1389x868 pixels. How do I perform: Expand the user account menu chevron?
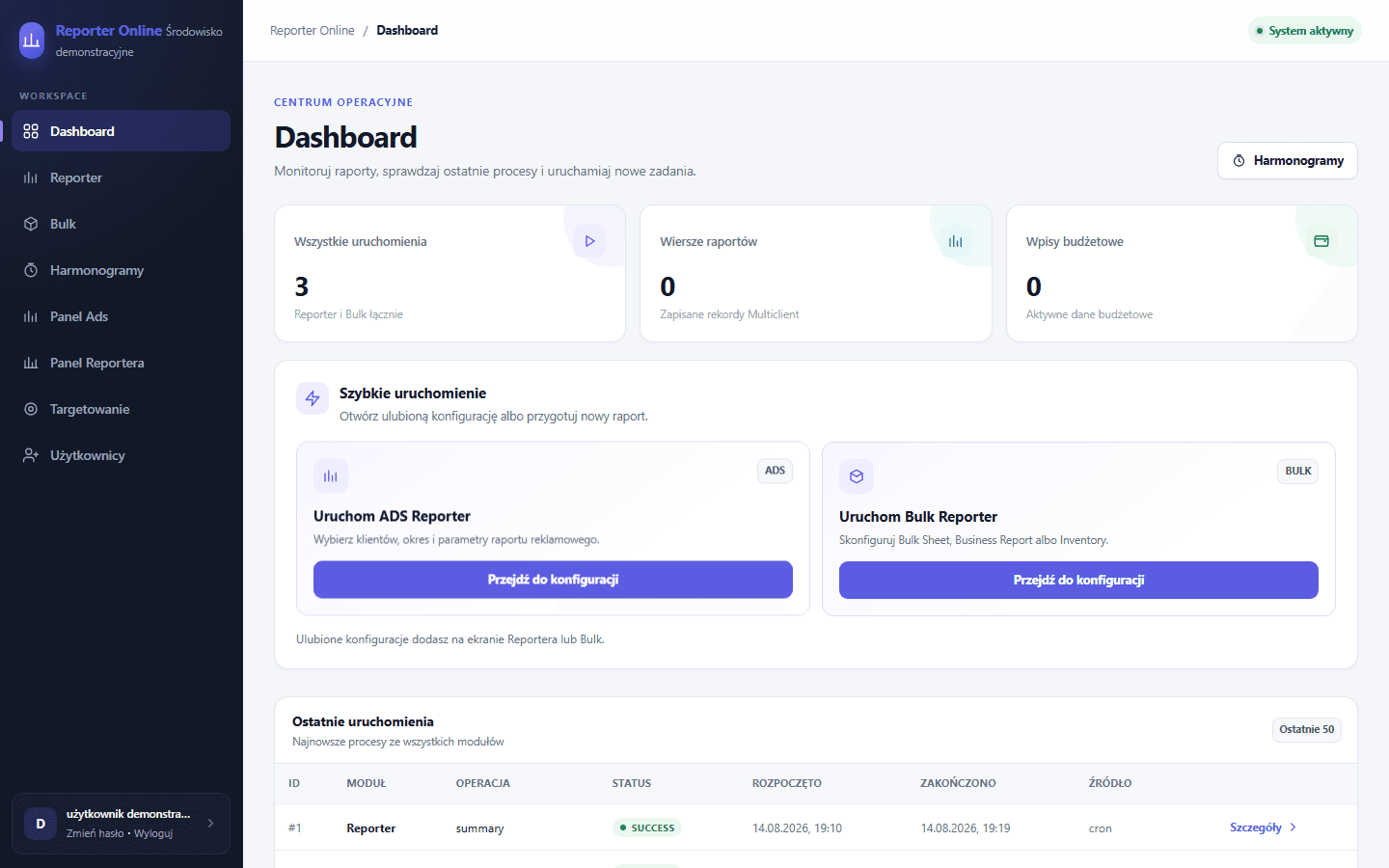click(x=210, y=824)
